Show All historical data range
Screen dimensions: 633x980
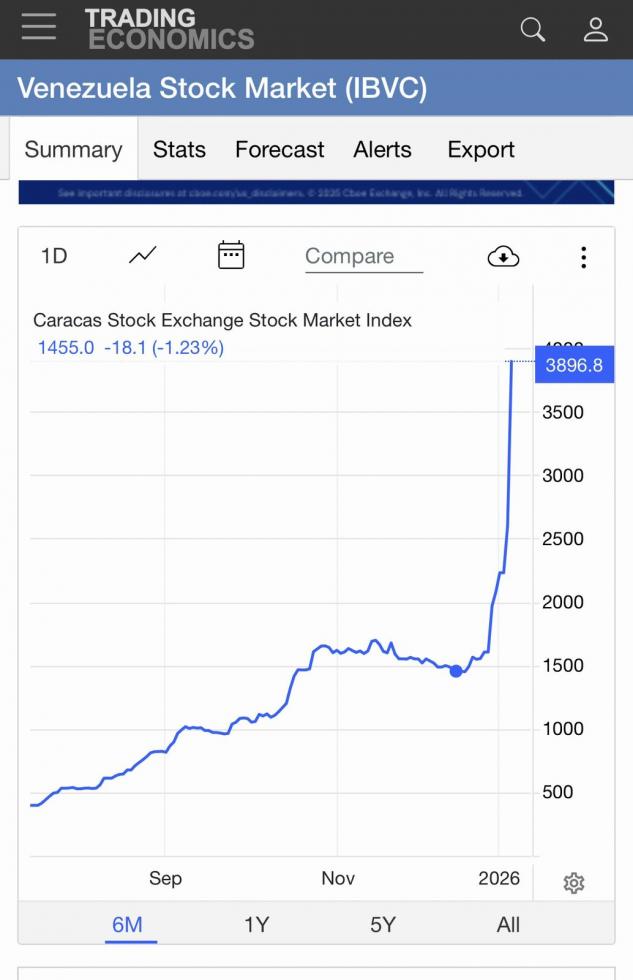[x=508, y=924]
